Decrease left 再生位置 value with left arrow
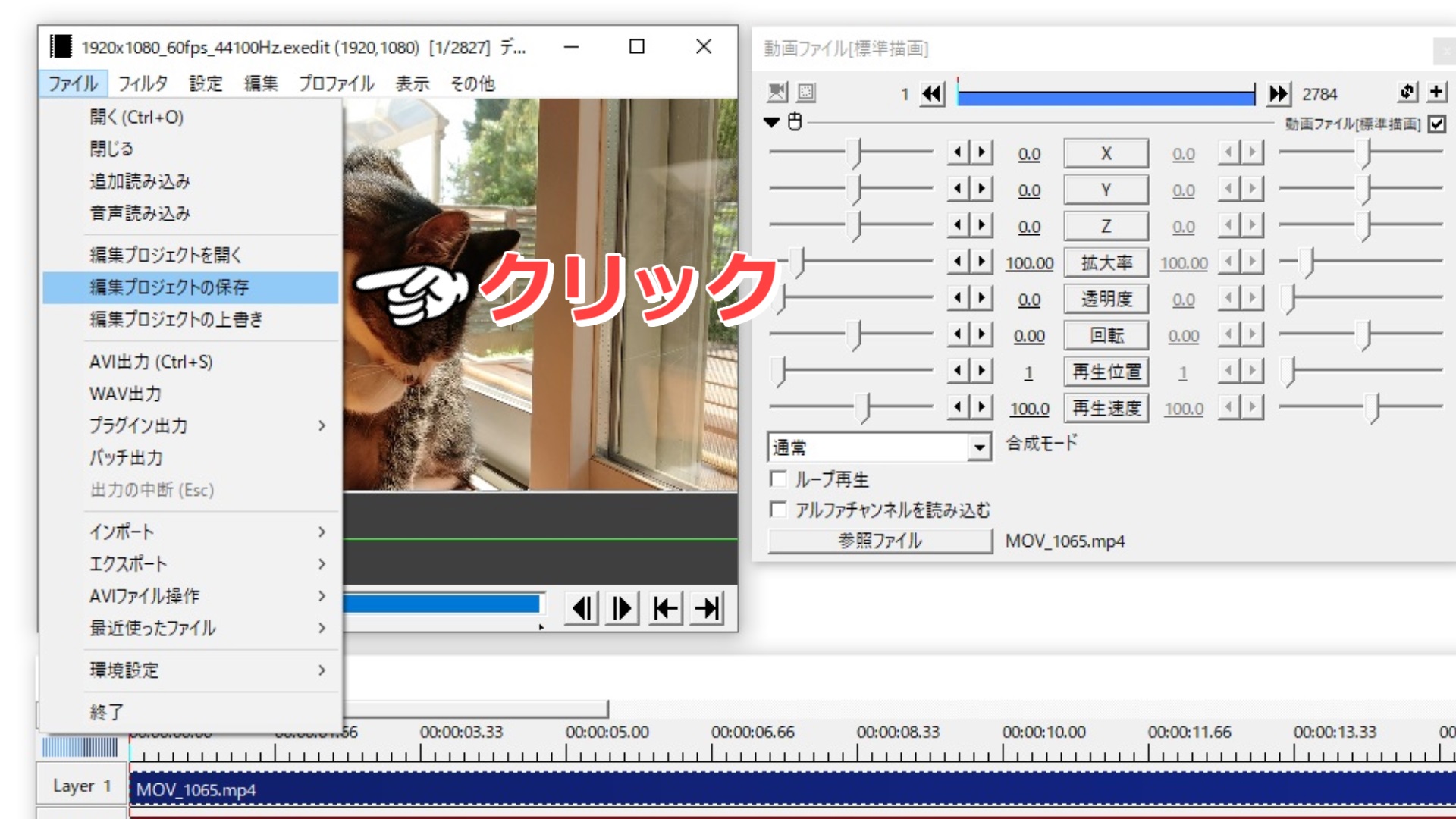The image size is (1456, 819). point(958,371)
